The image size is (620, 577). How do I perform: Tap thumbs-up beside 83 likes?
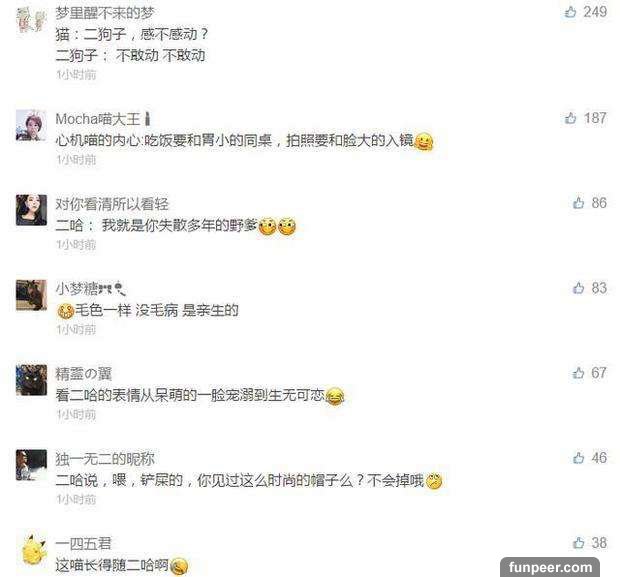point(578,288)
